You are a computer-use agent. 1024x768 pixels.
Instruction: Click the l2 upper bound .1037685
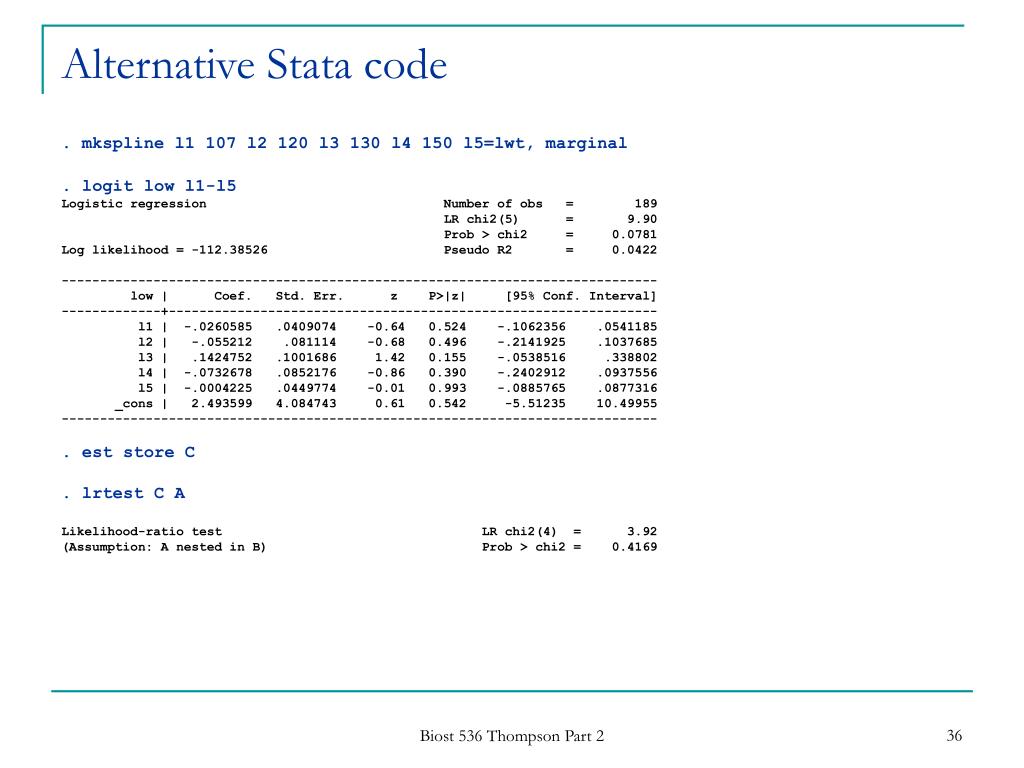point(627,342)
